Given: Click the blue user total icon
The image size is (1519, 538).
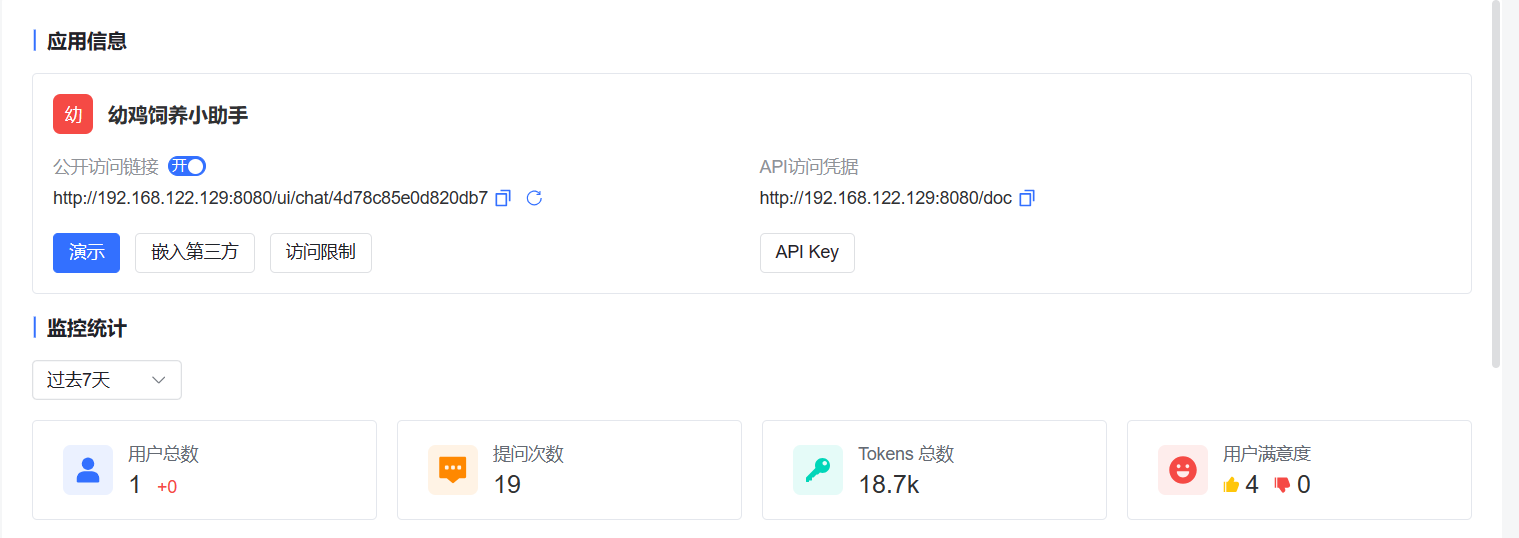Looking at the screenshot, I should 88,470.
